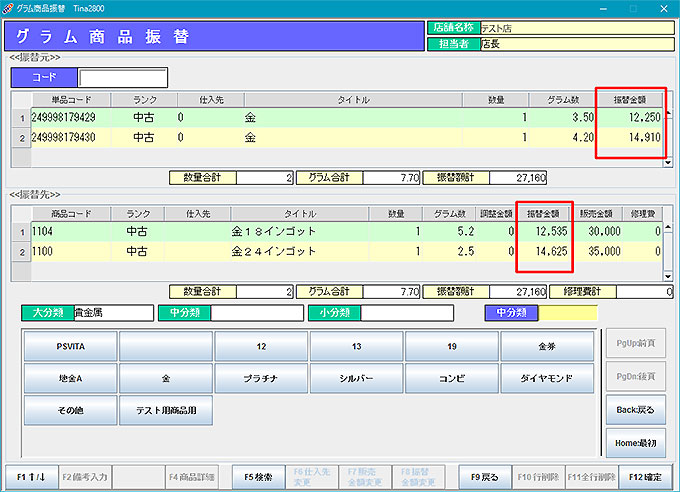Viewport: 680px width, 492px height.
Task: Click the 単品コード column header
Action: point(71,100)
